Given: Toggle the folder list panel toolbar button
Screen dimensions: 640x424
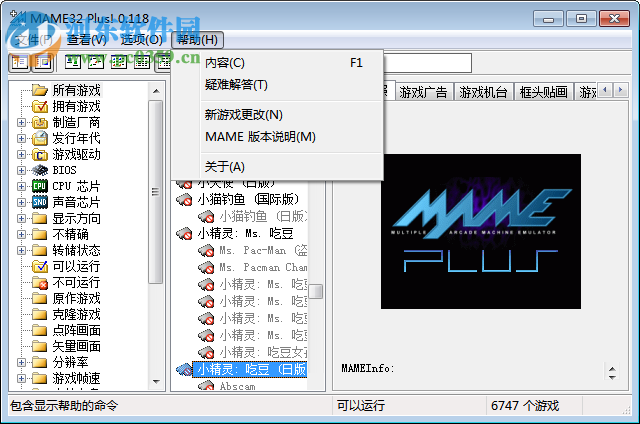Looking at the screenshot, I should 19,62.
